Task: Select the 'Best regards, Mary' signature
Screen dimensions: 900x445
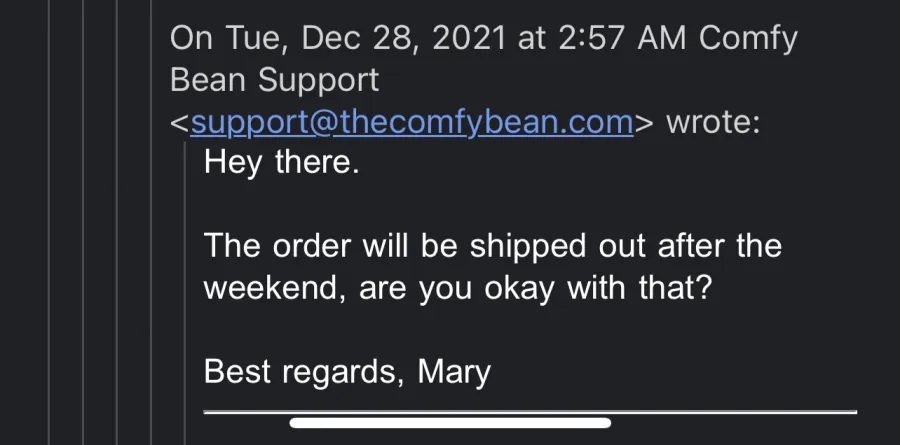Action: point(347,372)
